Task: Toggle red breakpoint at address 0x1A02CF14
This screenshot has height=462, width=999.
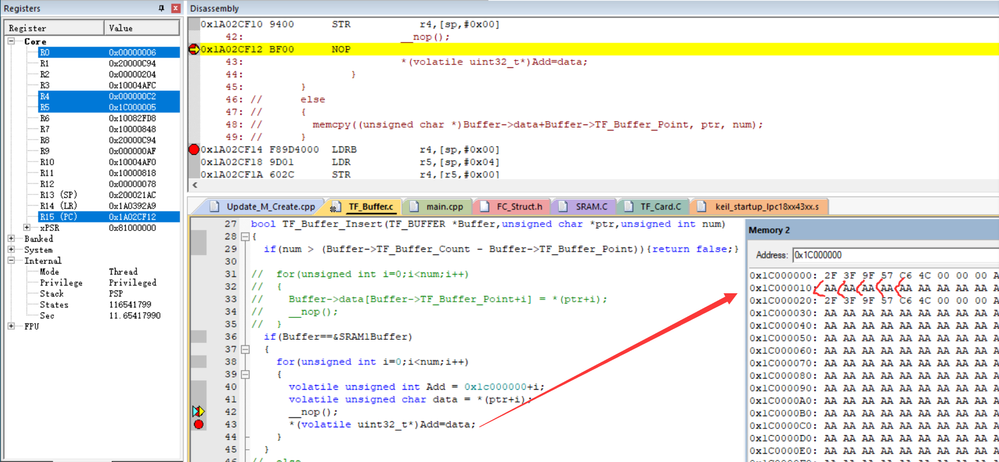Action: pos(194,150)
